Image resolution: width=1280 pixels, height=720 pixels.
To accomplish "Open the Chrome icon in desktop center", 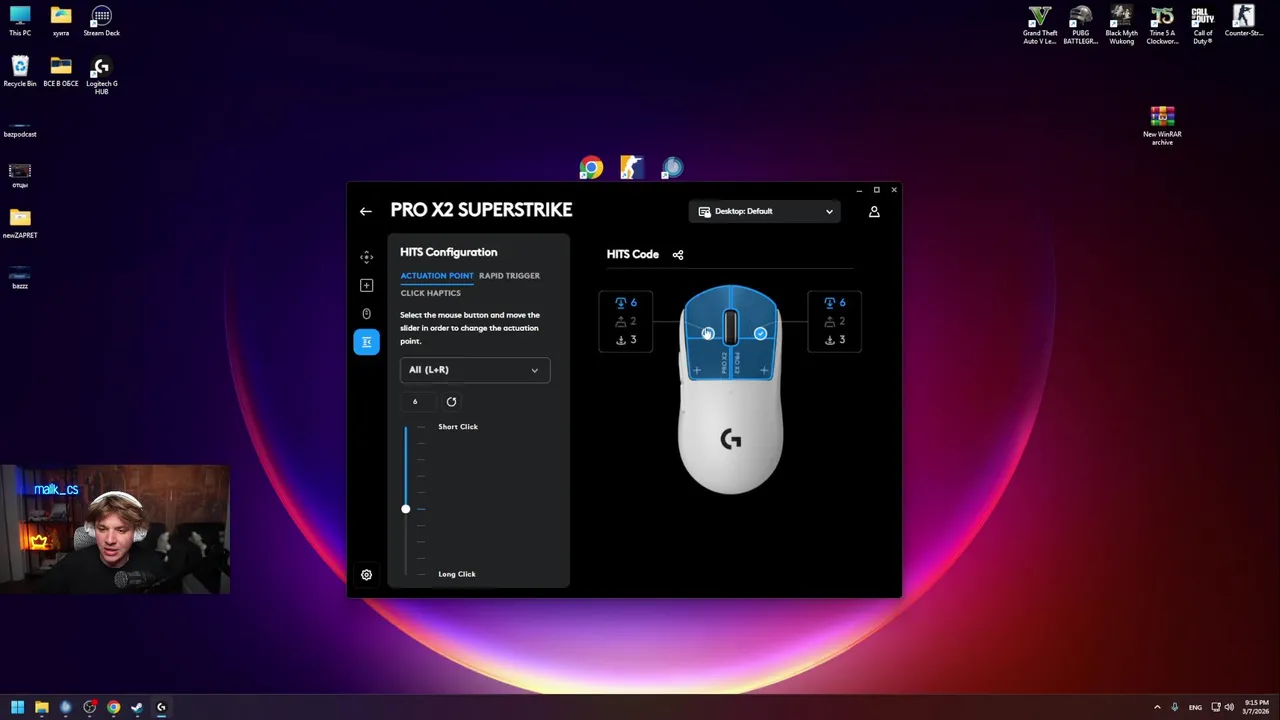I will pos(591,168).
